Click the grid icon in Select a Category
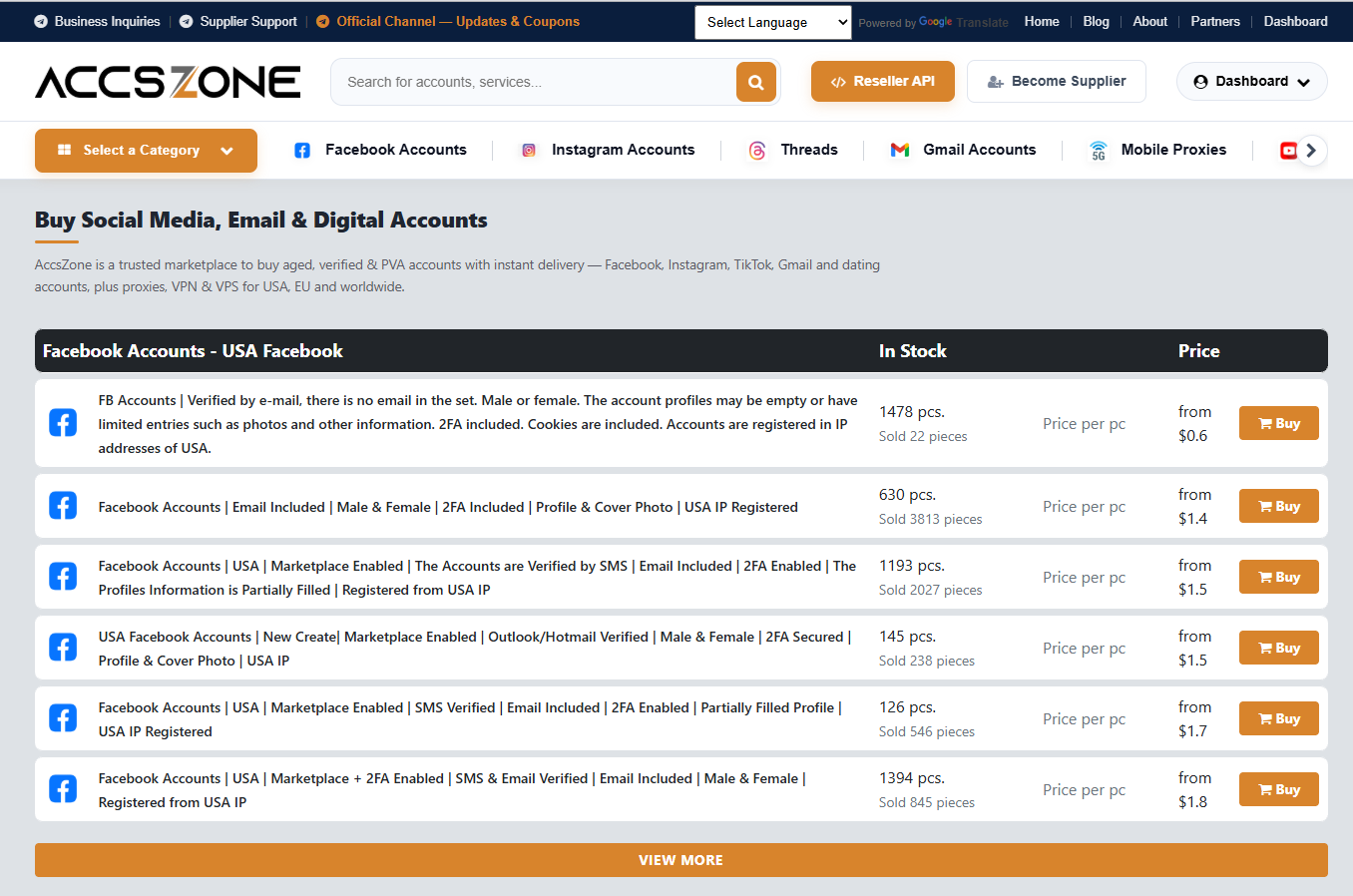The width and height of the screenshot is (1353, 896). click(x=65, y=150)
